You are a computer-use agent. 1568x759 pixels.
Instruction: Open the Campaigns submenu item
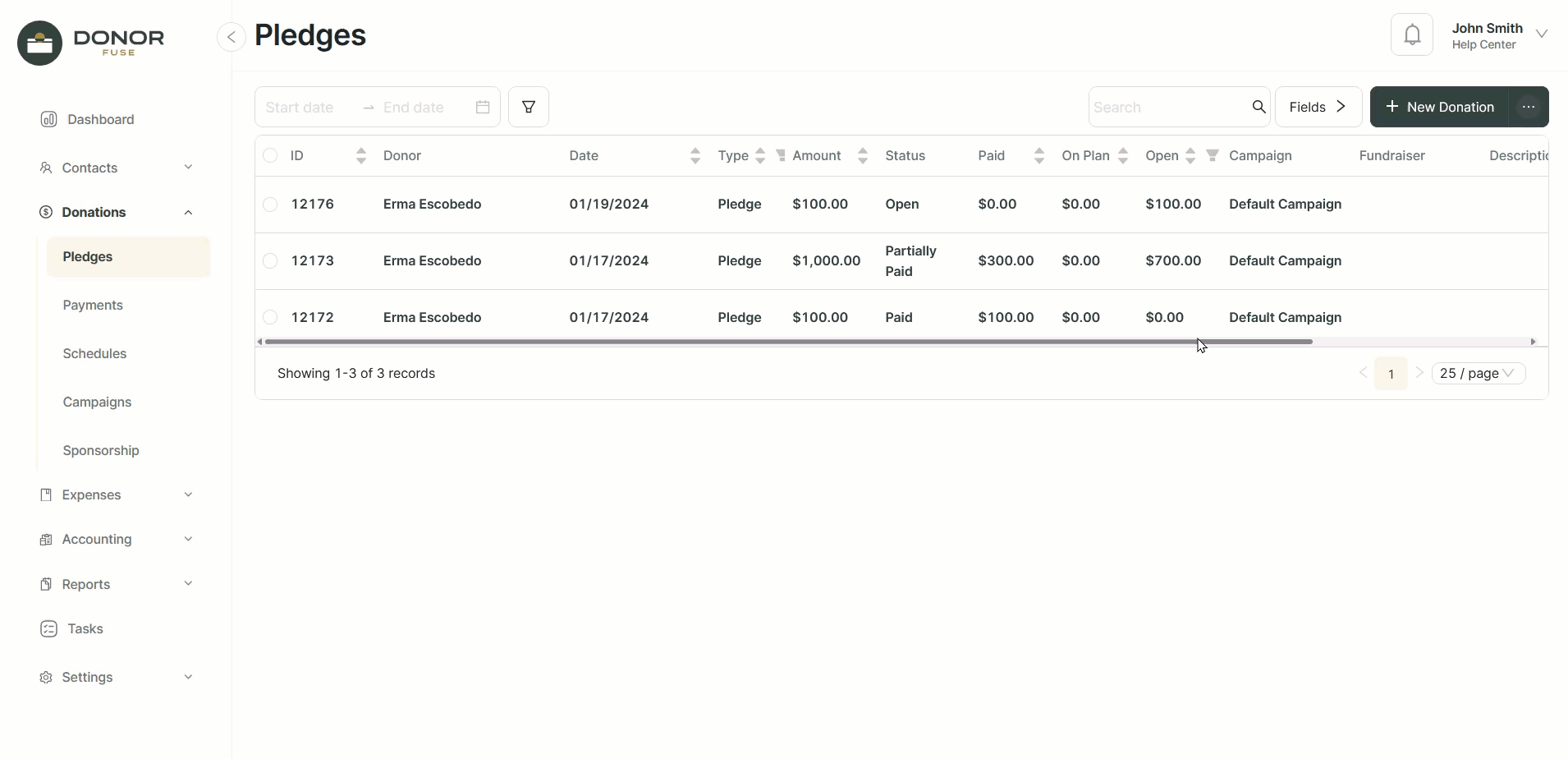(x=97, y=402)
